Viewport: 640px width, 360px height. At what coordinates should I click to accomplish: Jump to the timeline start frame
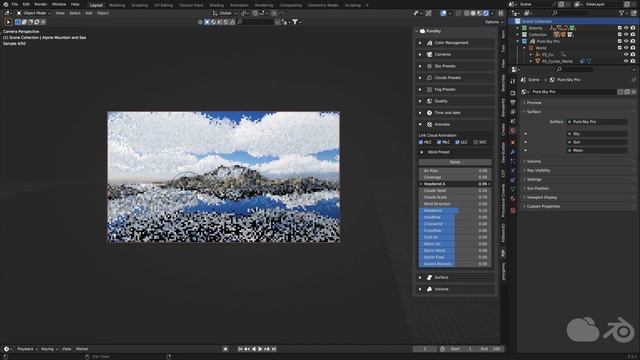[x=240, y=349]
